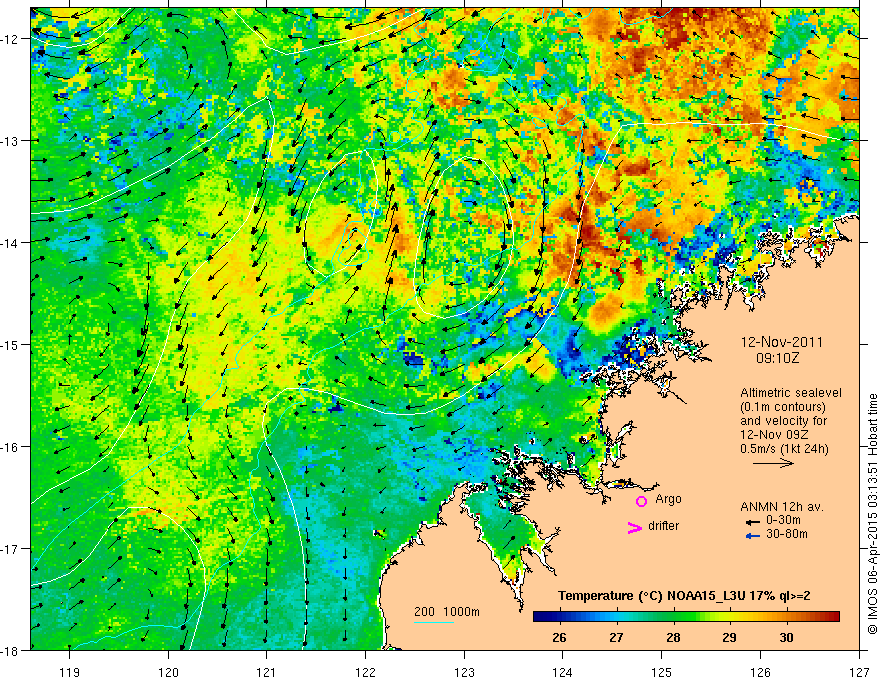Click the '0-30m' depth label

tap(783, 520)
